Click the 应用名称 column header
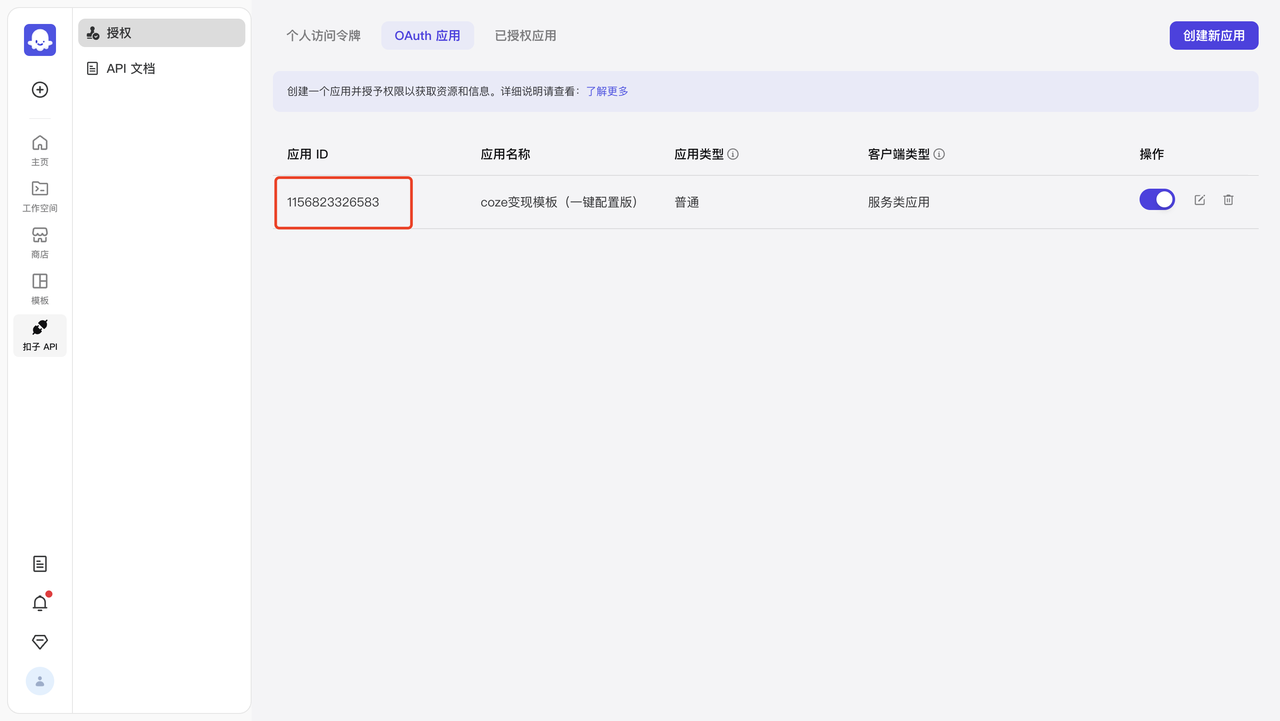 (x=505, y=154)
